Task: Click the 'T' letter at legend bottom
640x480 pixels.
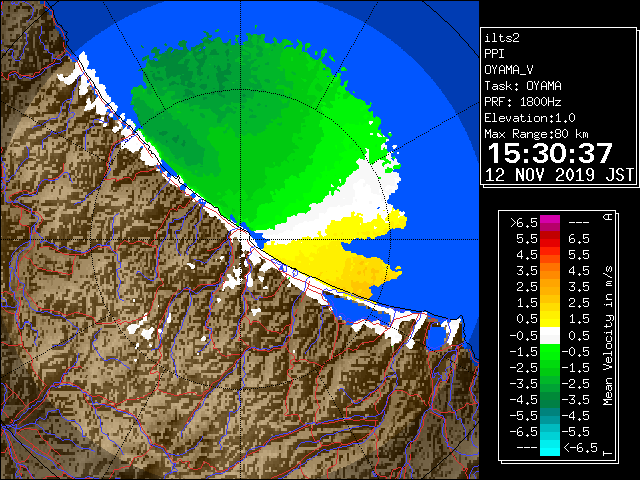Action: (608, 453)
